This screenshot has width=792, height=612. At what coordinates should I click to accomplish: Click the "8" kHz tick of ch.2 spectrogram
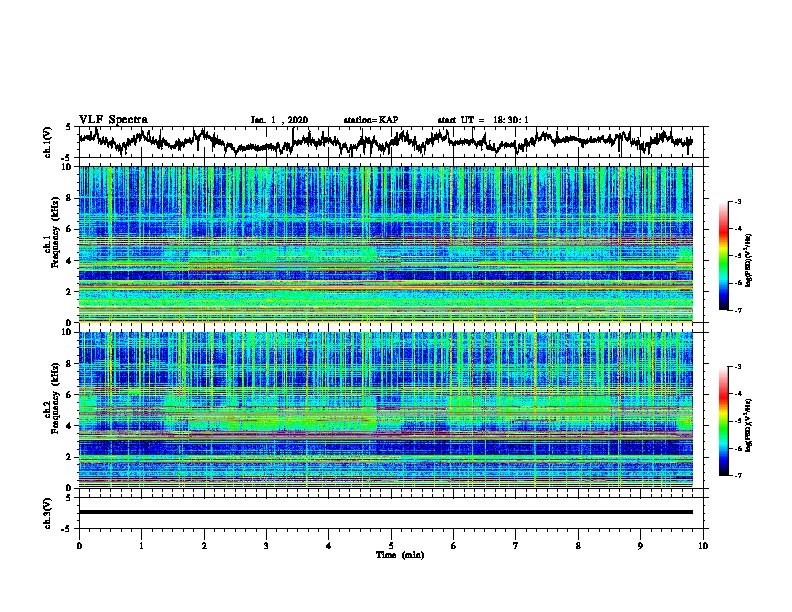[x=71, y=364]
